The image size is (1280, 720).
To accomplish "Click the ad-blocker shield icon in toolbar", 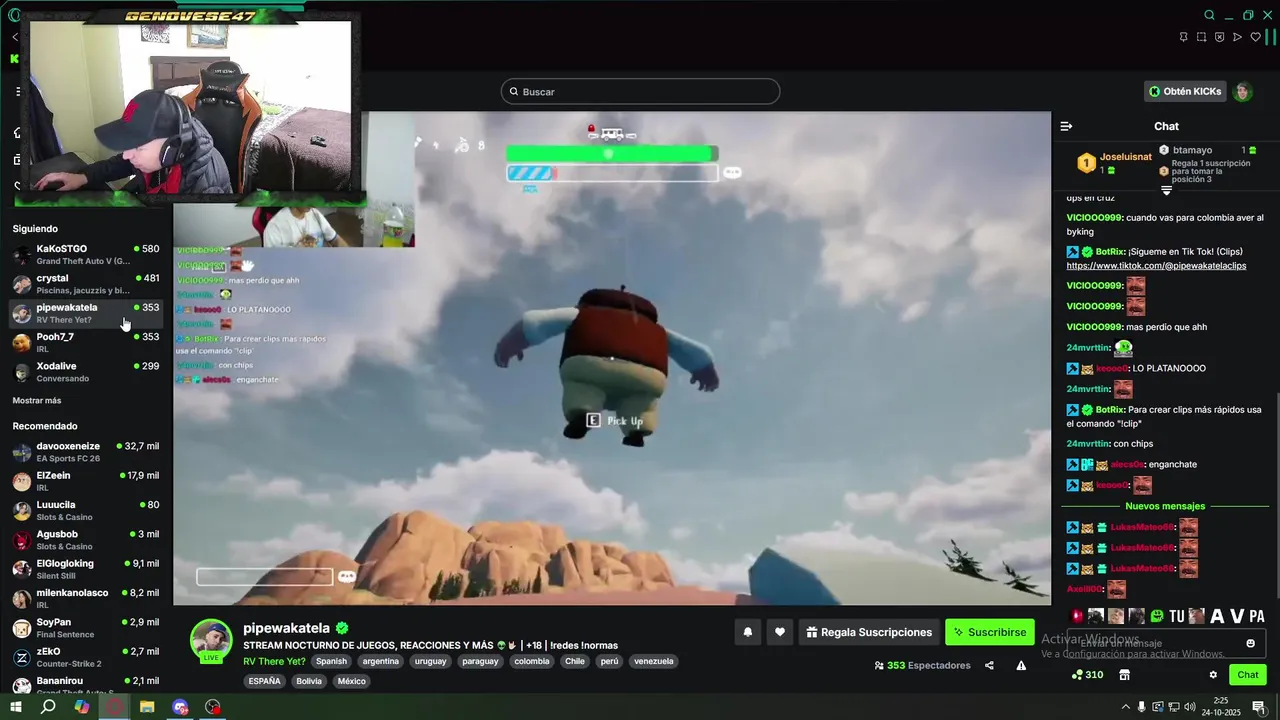I will click(x=1219, y=37).
